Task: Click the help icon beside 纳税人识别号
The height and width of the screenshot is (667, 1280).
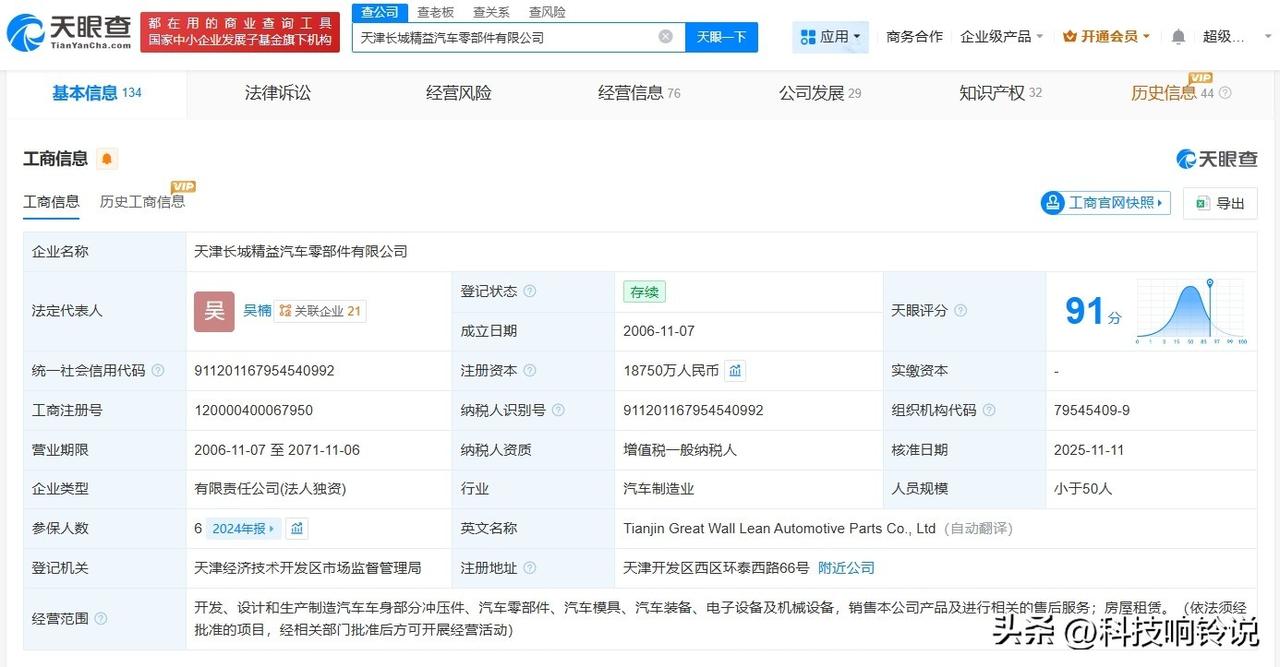Action: point(558,410)
